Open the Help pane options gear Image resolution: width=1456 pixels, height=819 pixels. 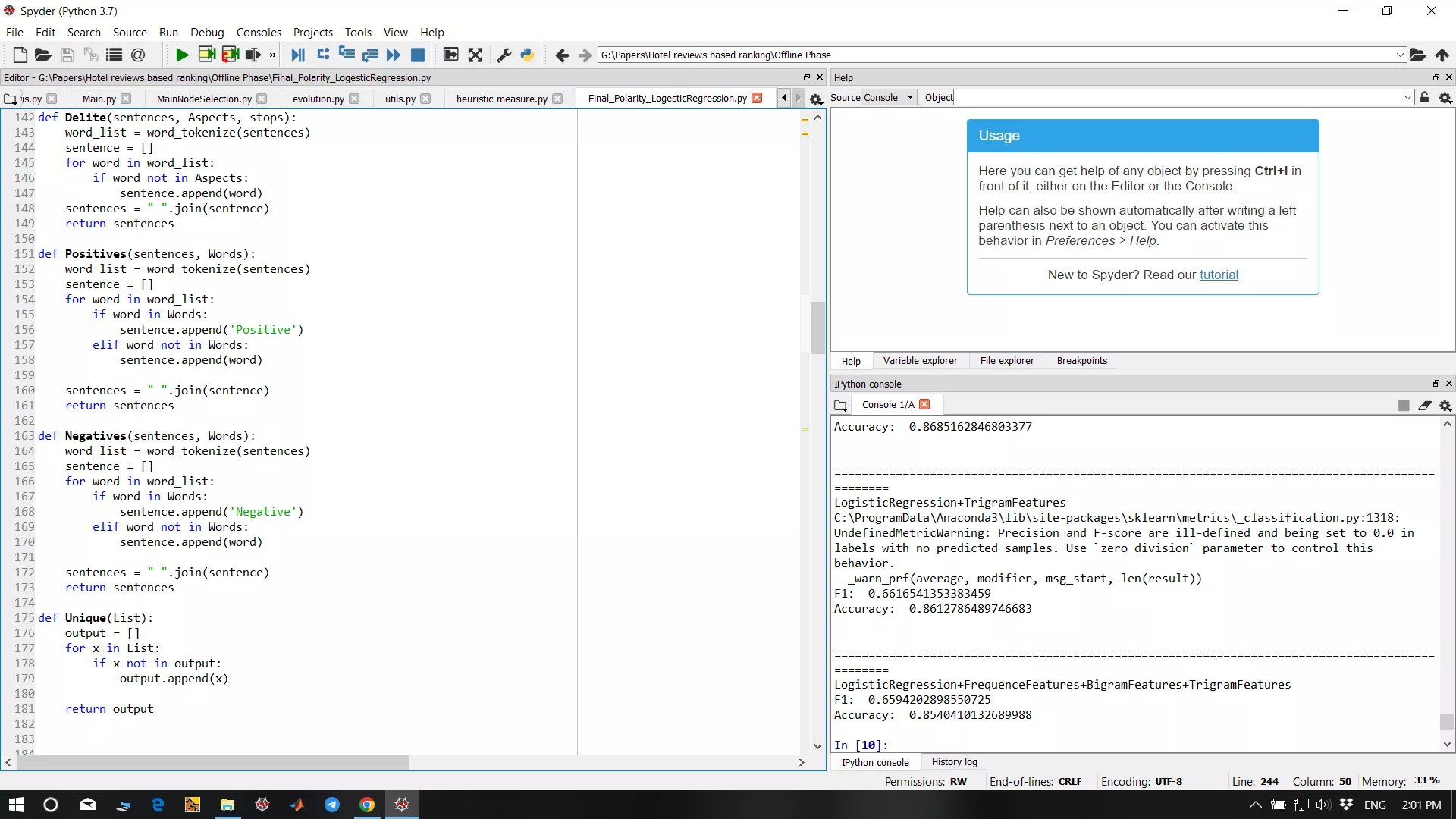click(x=1445, y=98)
